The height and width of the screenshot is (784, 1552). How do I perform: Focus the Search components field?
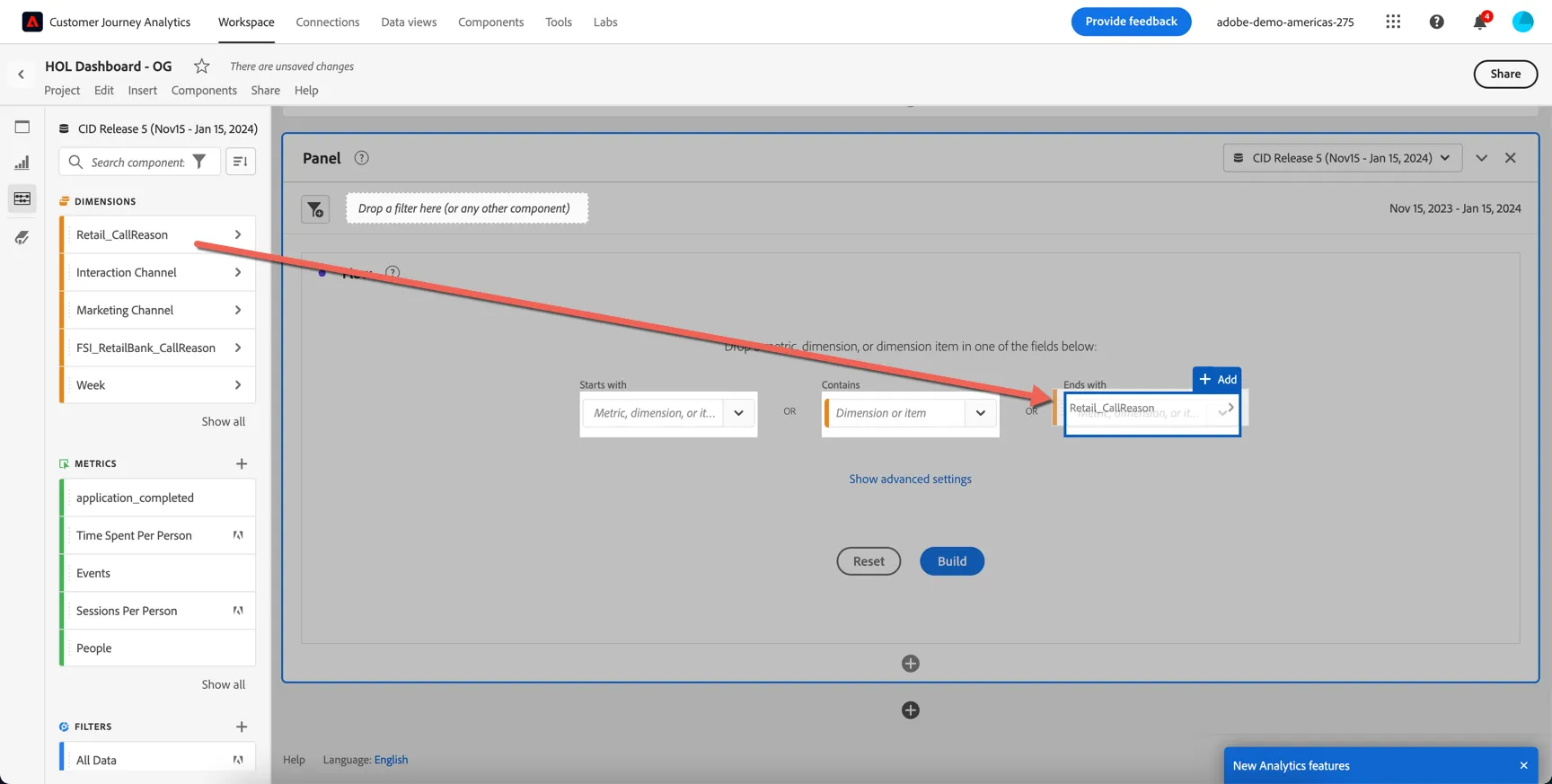[137, 162]
